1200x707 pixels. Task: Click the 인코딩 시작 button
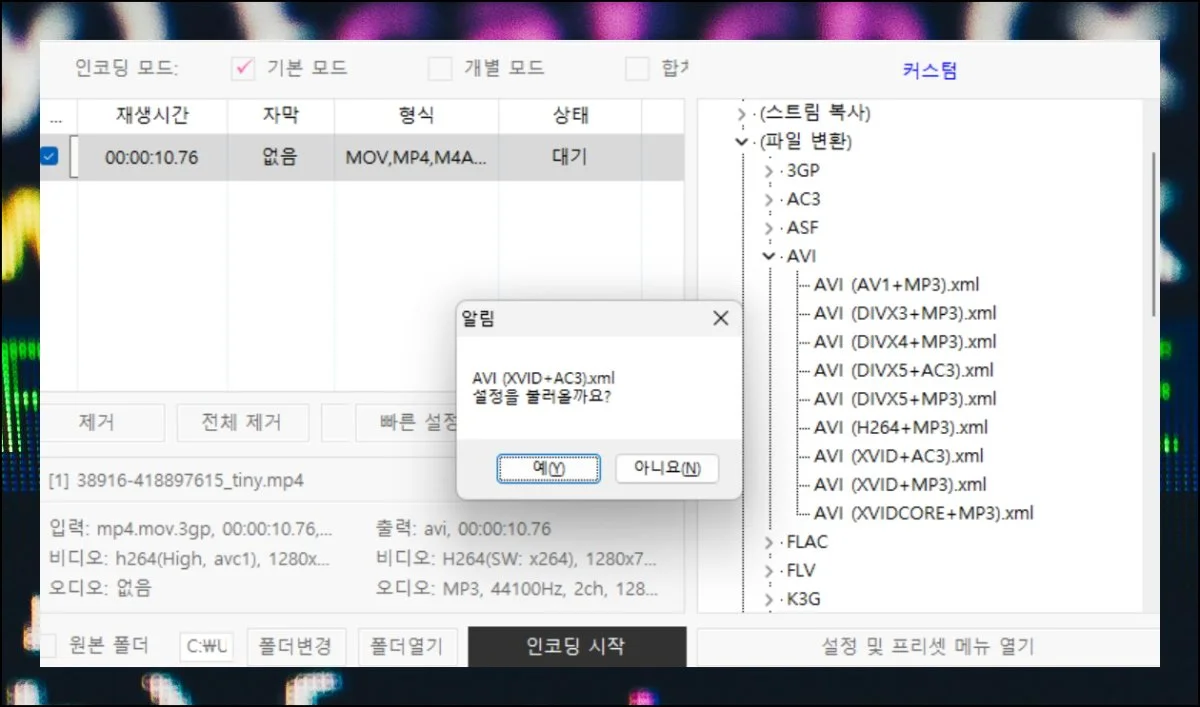coord(576,646)
